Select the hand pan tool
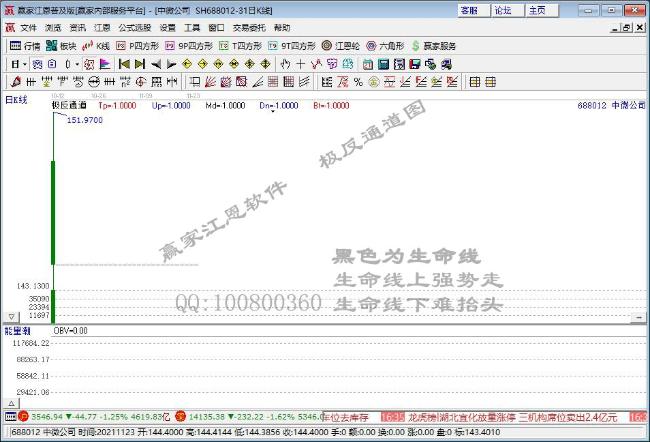 [285, 64]
